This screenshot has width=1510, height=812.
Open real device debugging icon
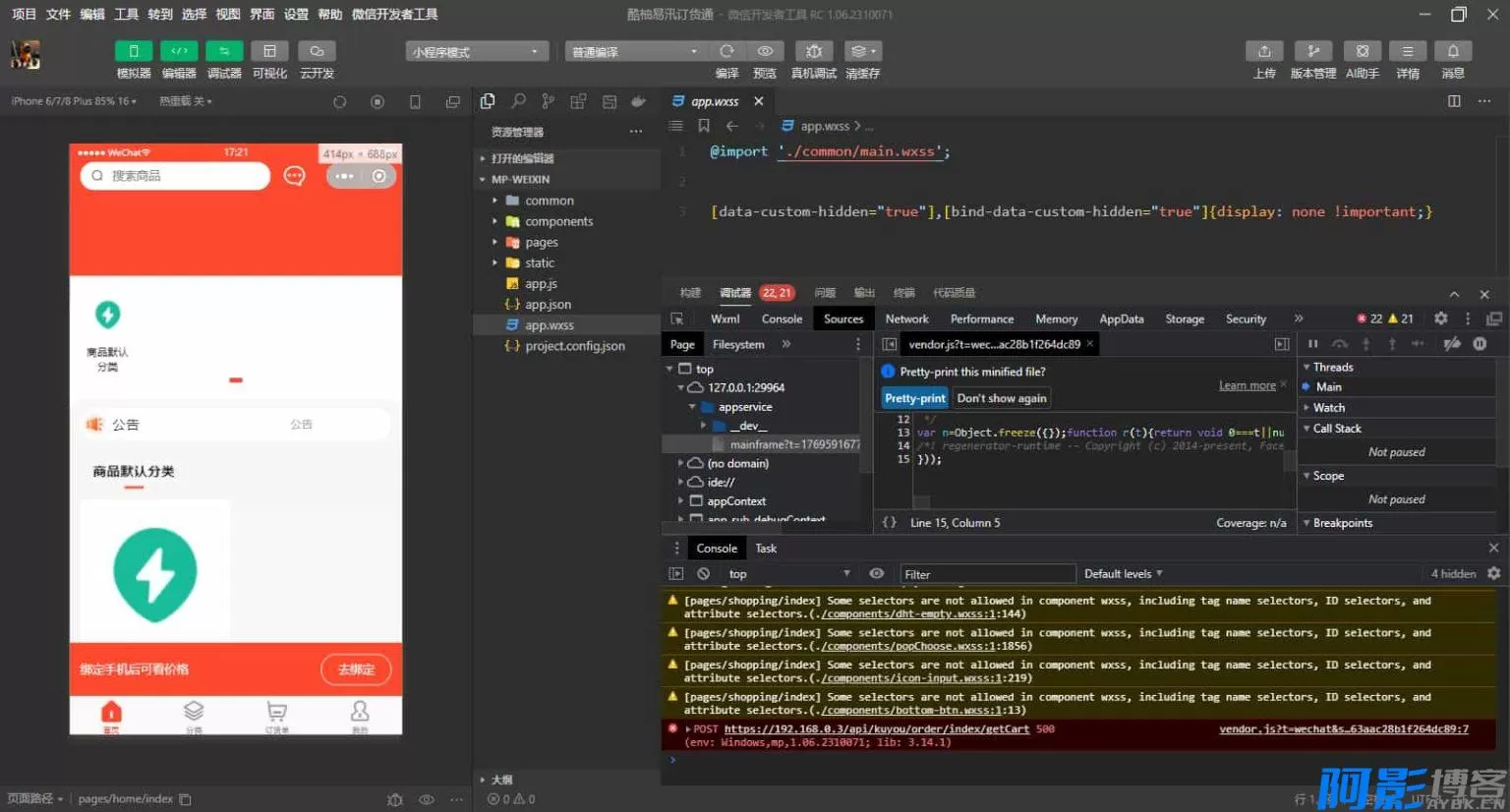coord(813,51)
